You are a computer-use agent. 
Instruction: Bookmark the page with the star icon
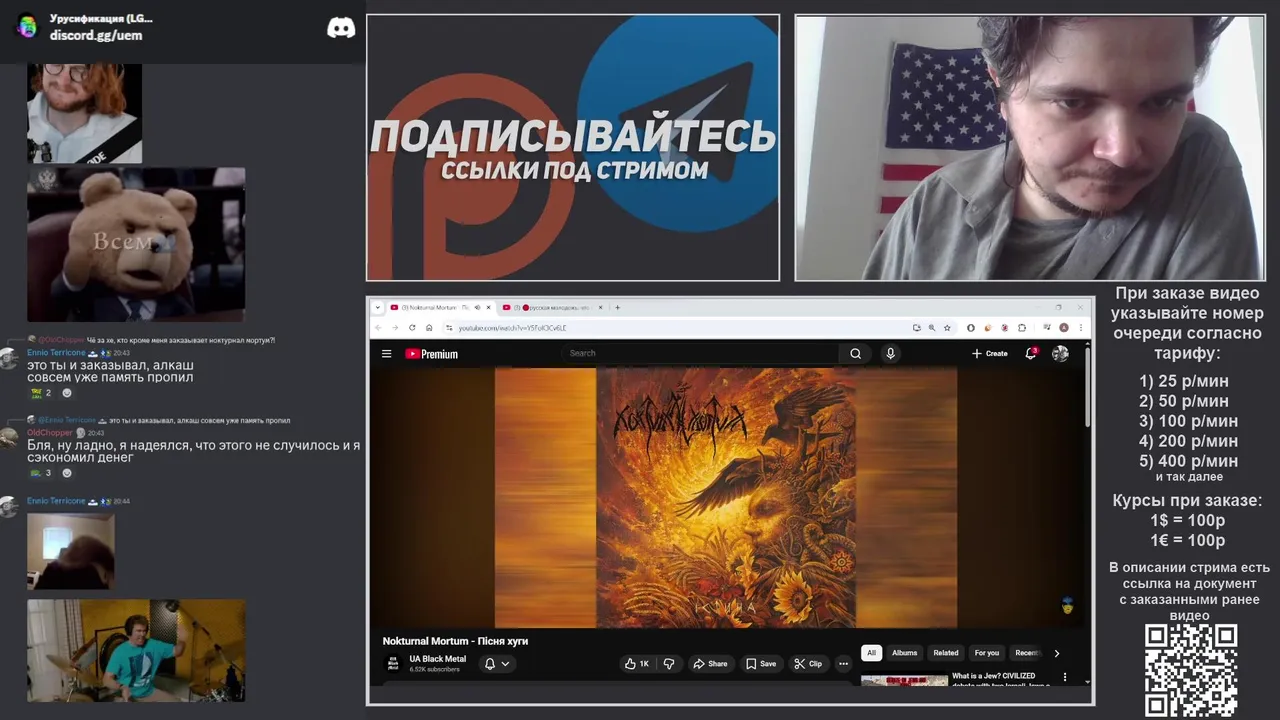(x=947, y=327)
